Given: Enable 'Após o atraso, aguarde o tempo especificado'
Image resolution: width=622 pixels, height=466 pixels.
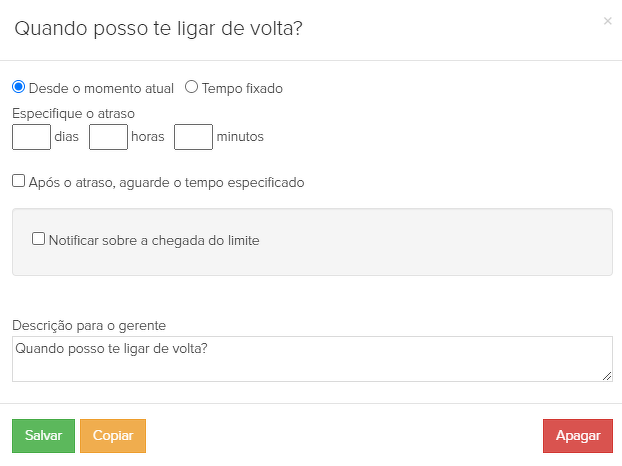Looking at the screenshot, I should (x=18, y=181).
